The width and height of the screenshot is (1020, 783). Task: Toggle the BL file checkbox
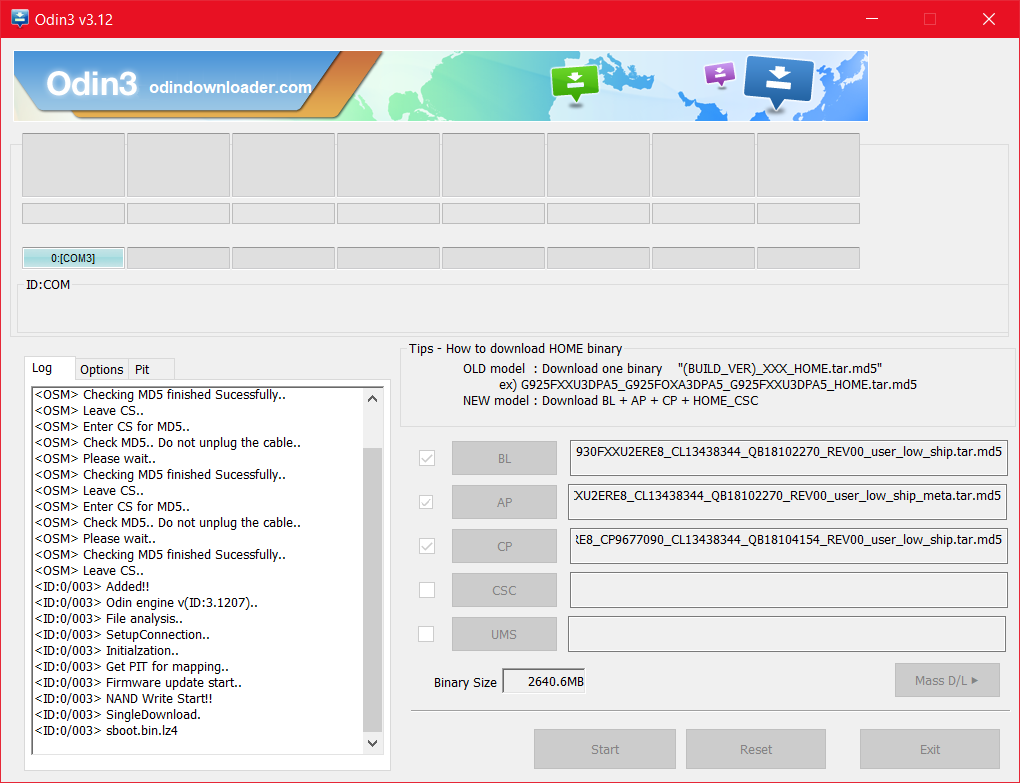(x=427, y=458)
